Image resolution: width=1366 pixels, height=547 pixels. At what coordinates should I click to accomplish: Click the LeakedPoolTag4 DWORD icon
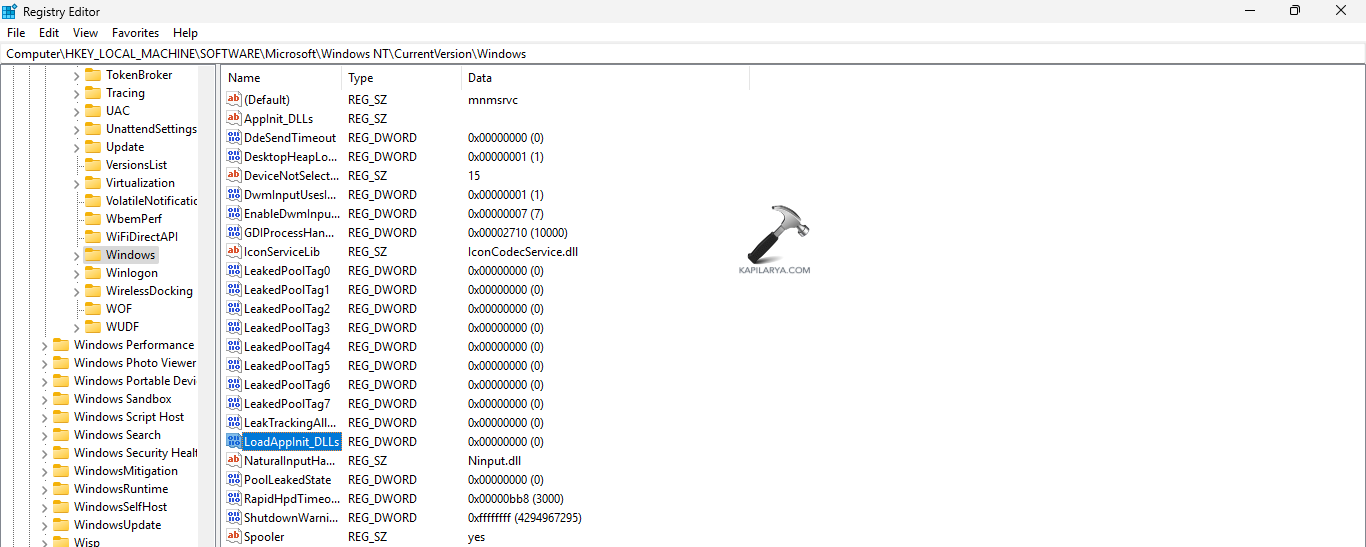234,346
